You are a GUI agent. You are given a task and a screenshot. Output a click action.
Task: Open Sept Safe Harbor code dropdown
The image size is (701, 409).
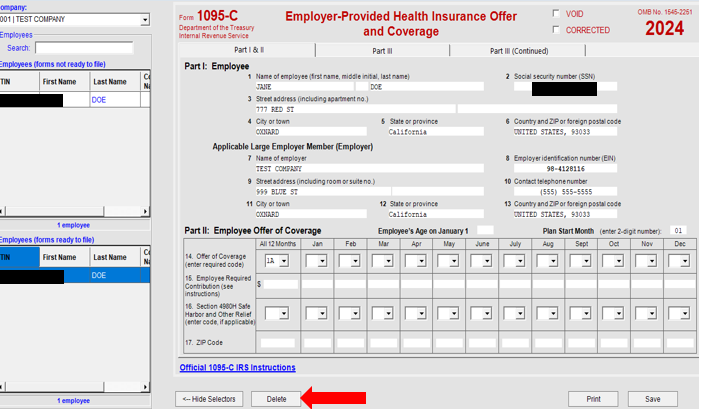pos(586,314)
